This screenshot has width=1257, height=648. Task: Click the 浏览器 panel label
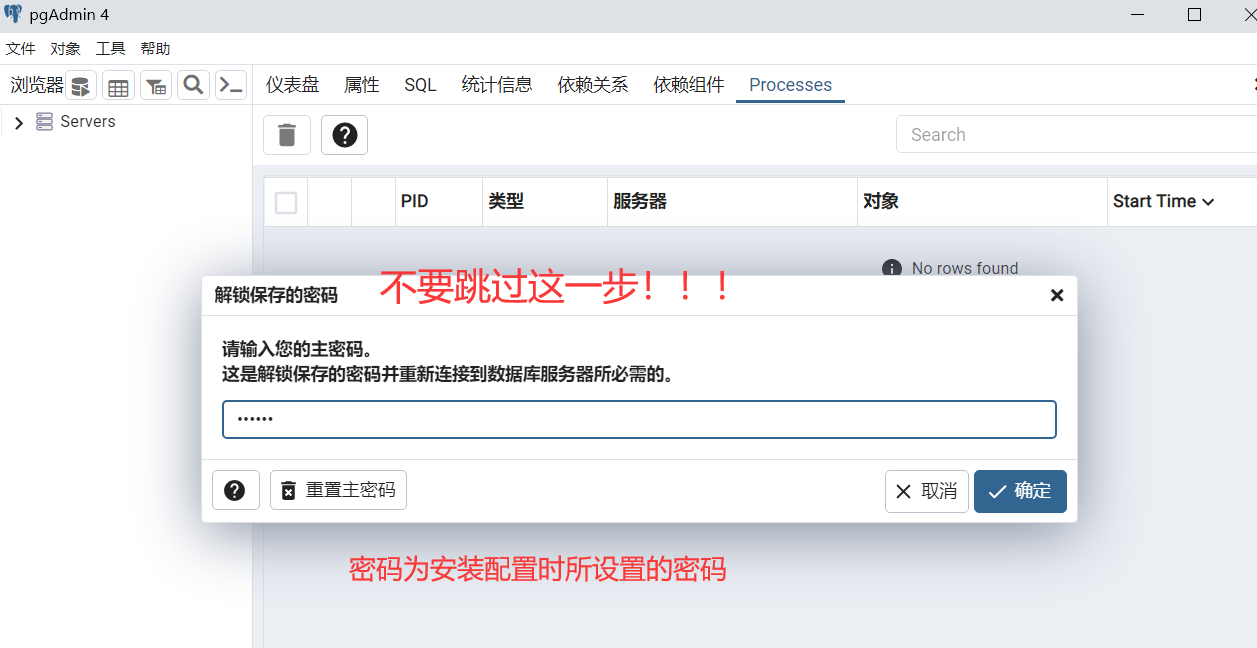pos(37,86)
